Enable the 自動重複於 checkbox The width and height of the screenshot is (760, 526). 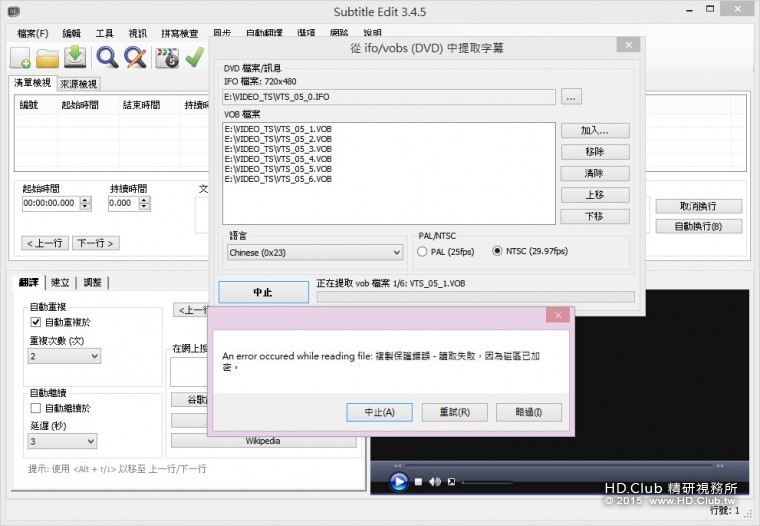[35, 322]
